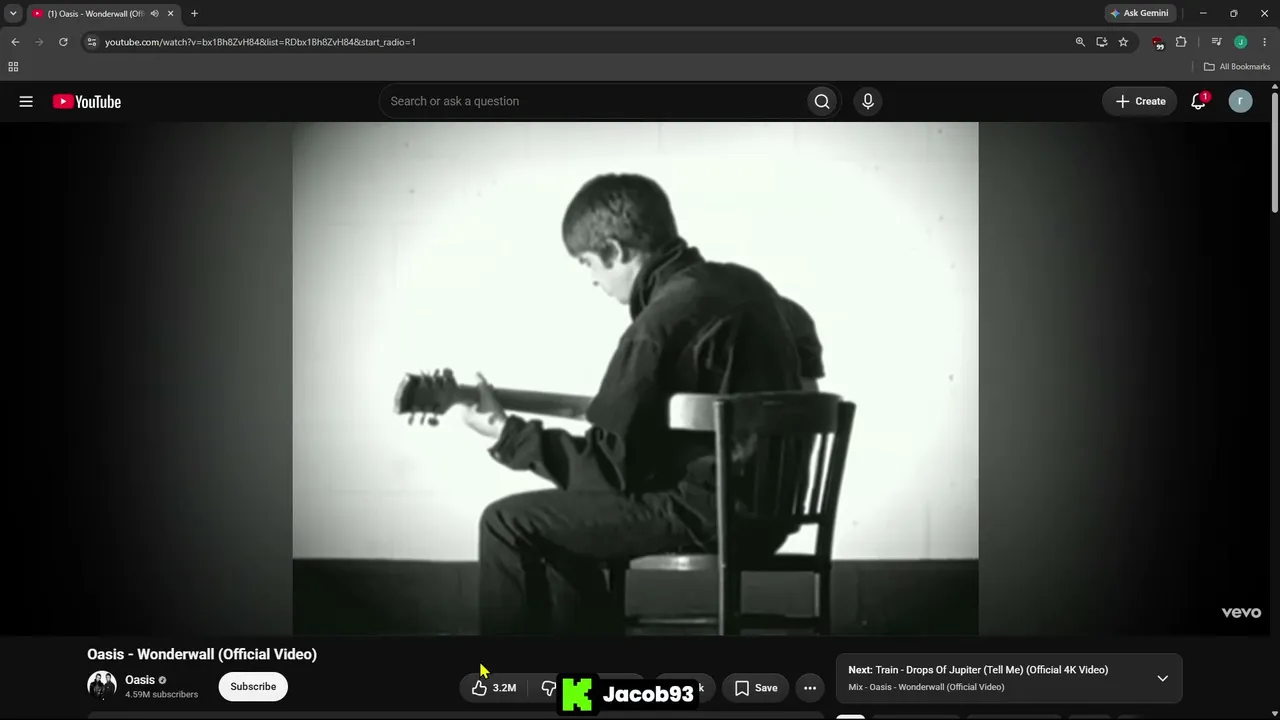The image size is (1280, 720).
Task: Subscribe to the Oasis channel
Action: (253, 687)
